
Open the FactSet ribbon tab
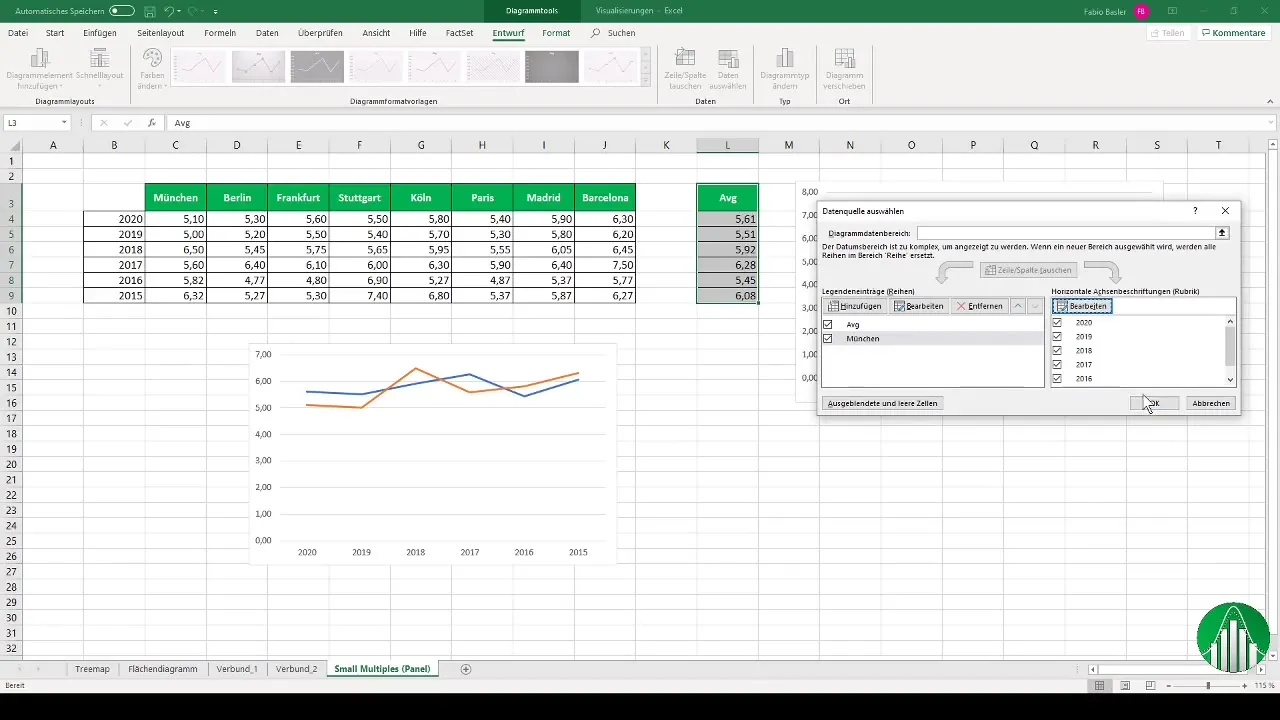tap(460, 33)
